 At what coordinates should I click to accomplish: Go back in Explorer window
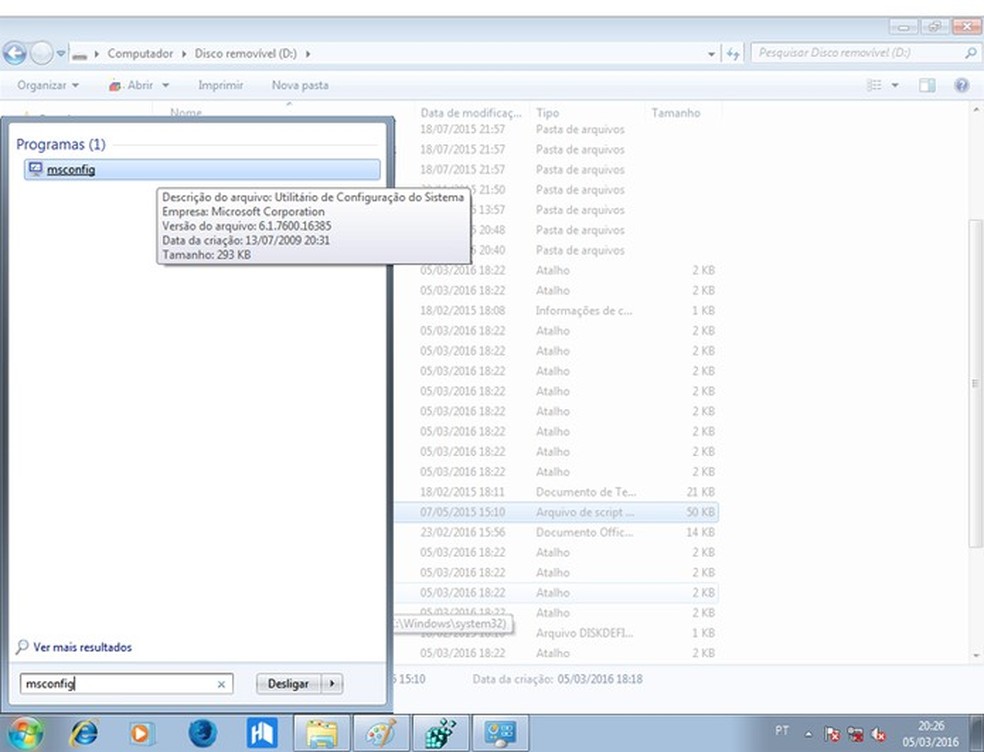pos(15,53)
